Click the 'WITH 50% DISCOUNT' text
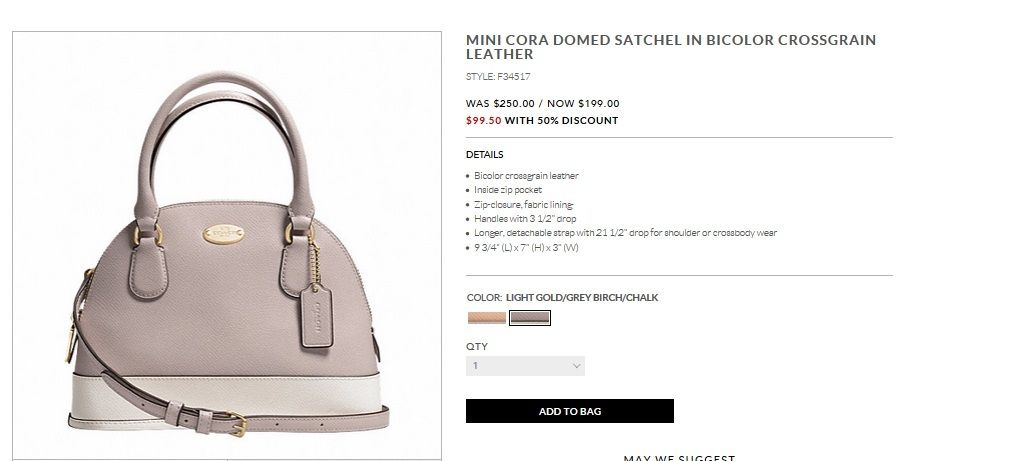The height and width of the screenshot is (461, 1014). click(x=561, y=121)
